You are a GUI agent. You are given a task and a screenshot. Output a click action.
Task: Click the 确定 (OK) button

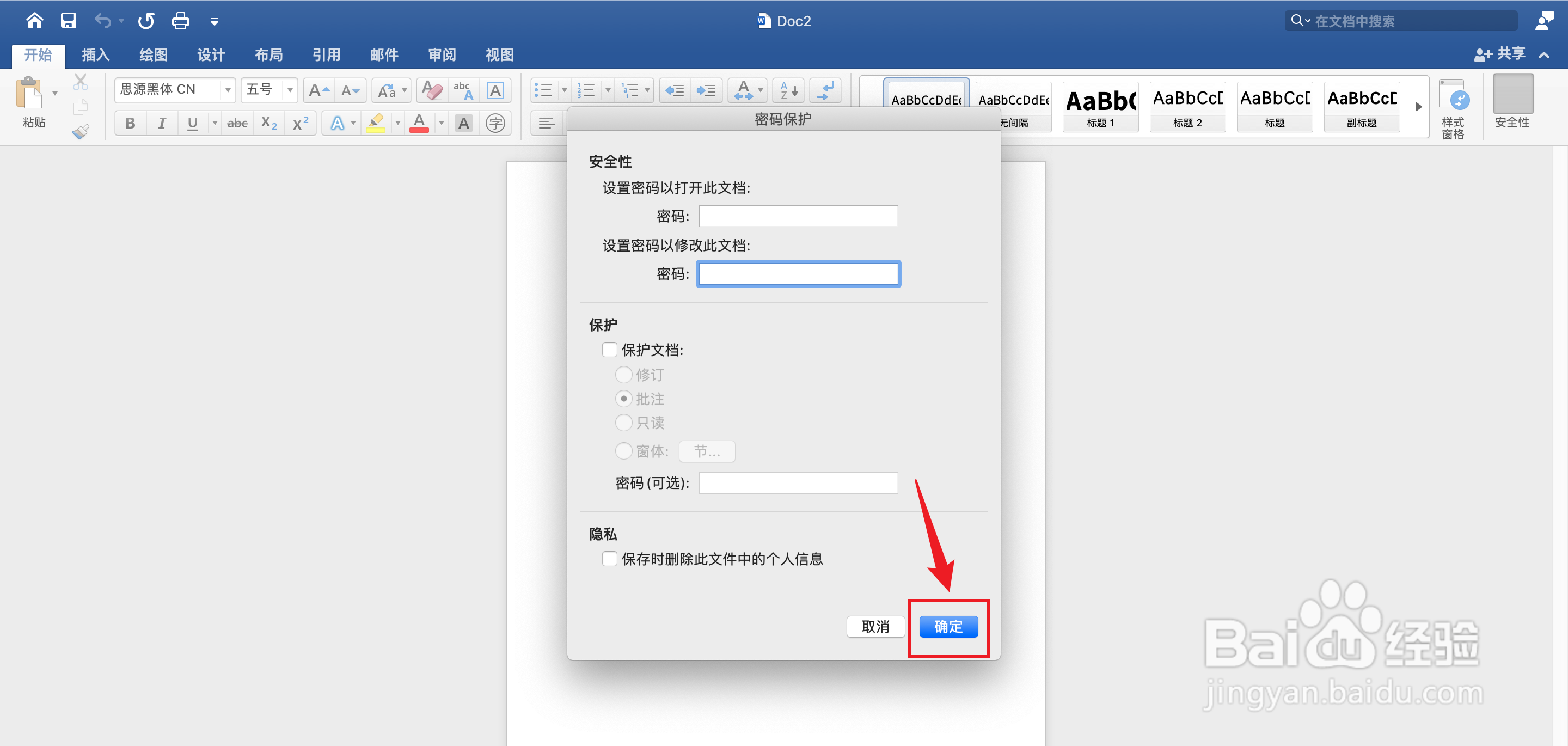click(948, 627)
